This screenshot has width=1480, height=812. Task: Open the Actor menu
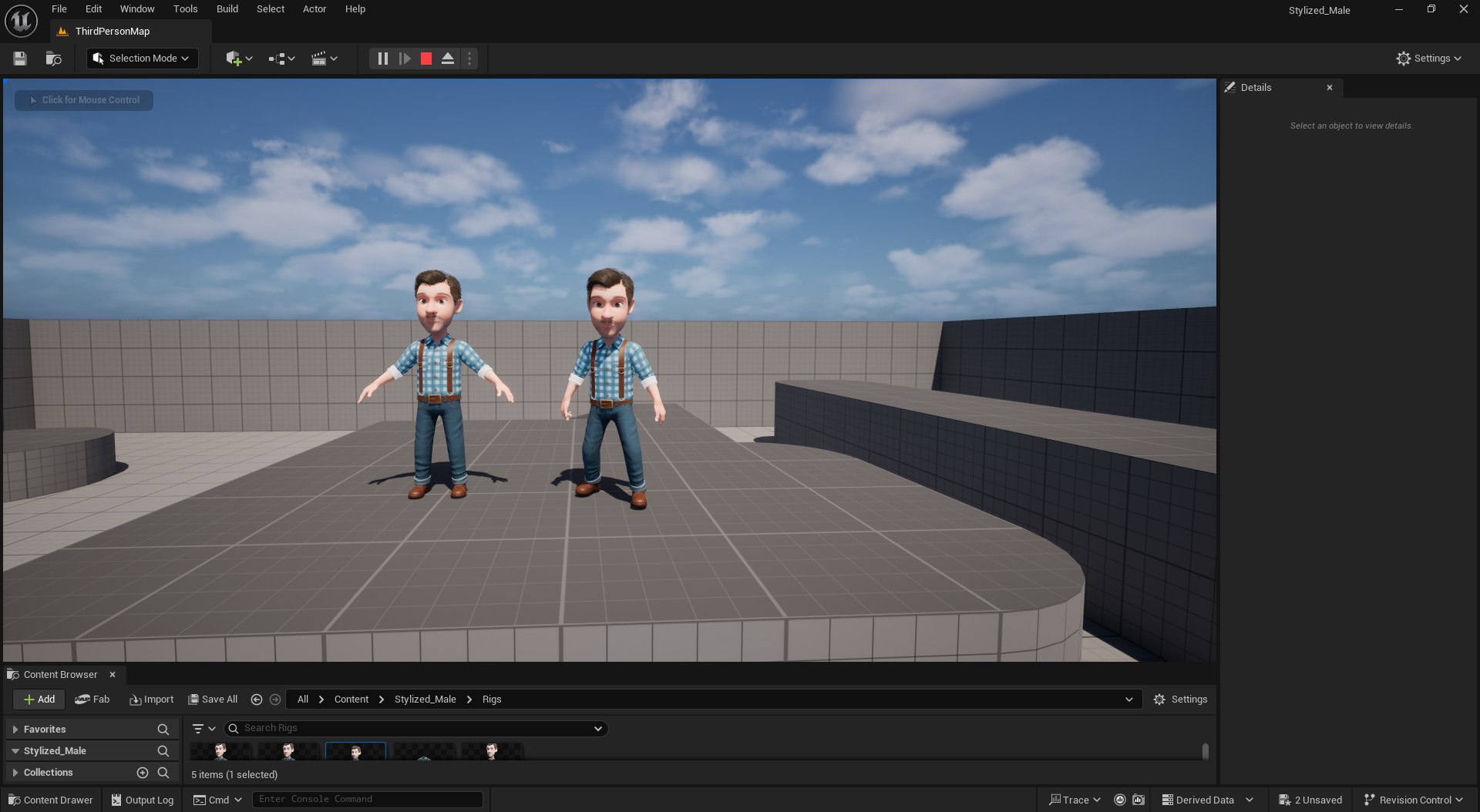tap(314, 9)
